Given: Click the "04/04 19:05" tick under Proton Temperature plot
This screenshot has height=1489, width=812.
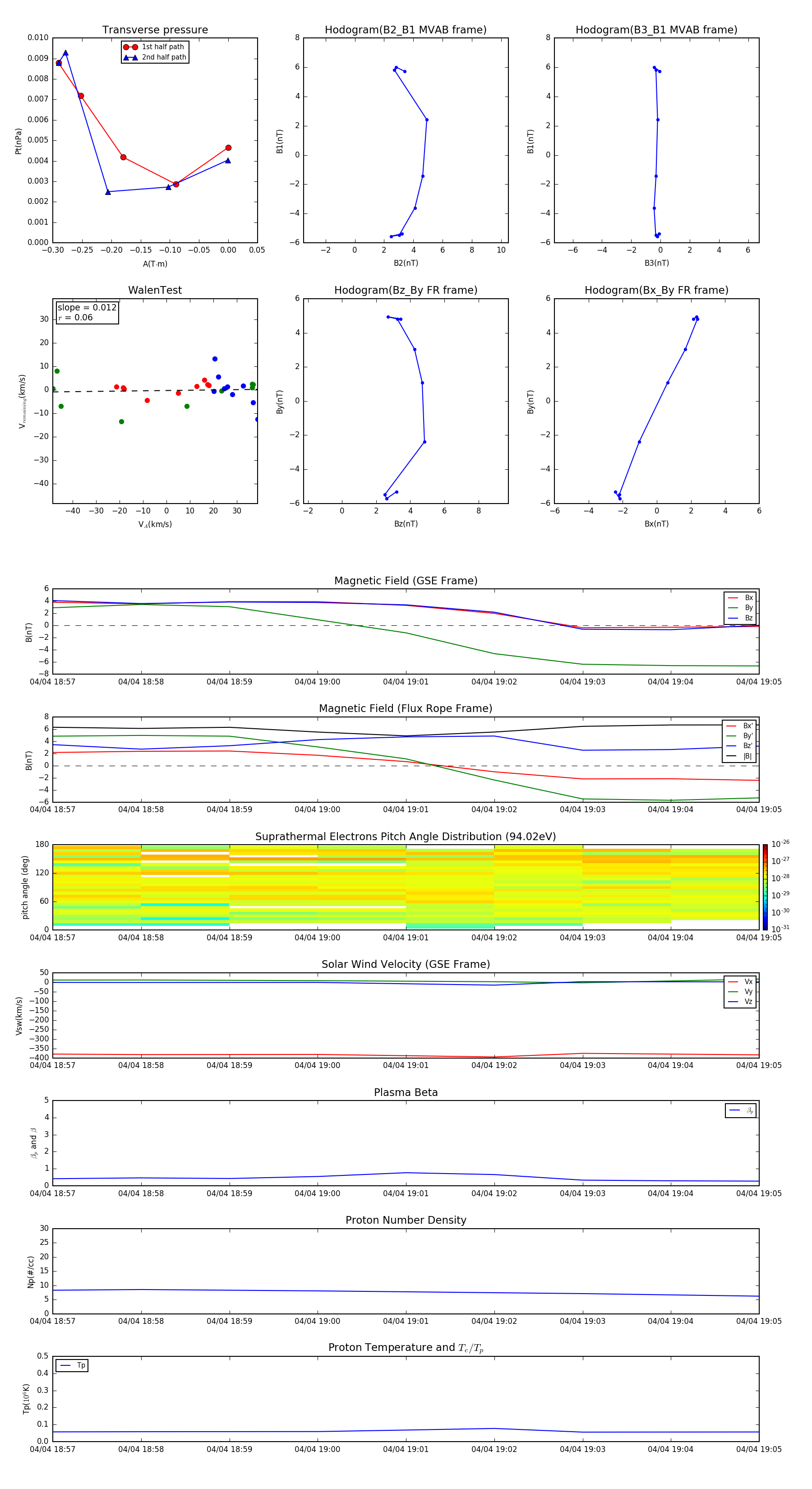Looking at the screenshot, I should (759, 1449).
